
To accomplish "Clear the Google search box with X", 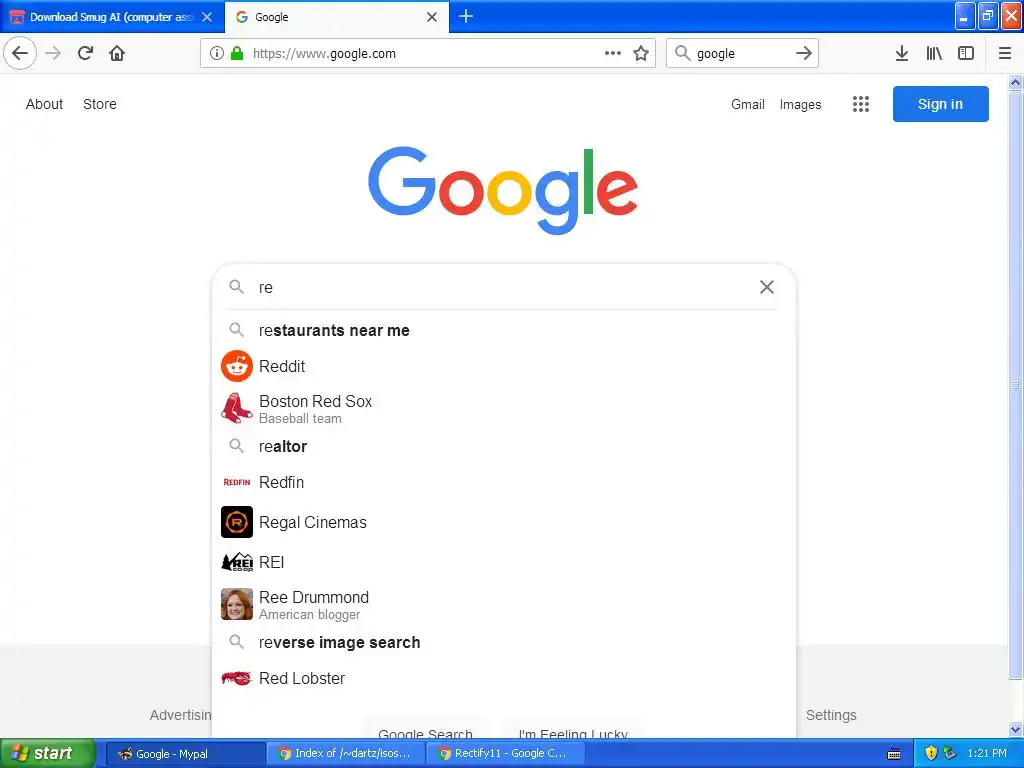I will tap(767, 287).
